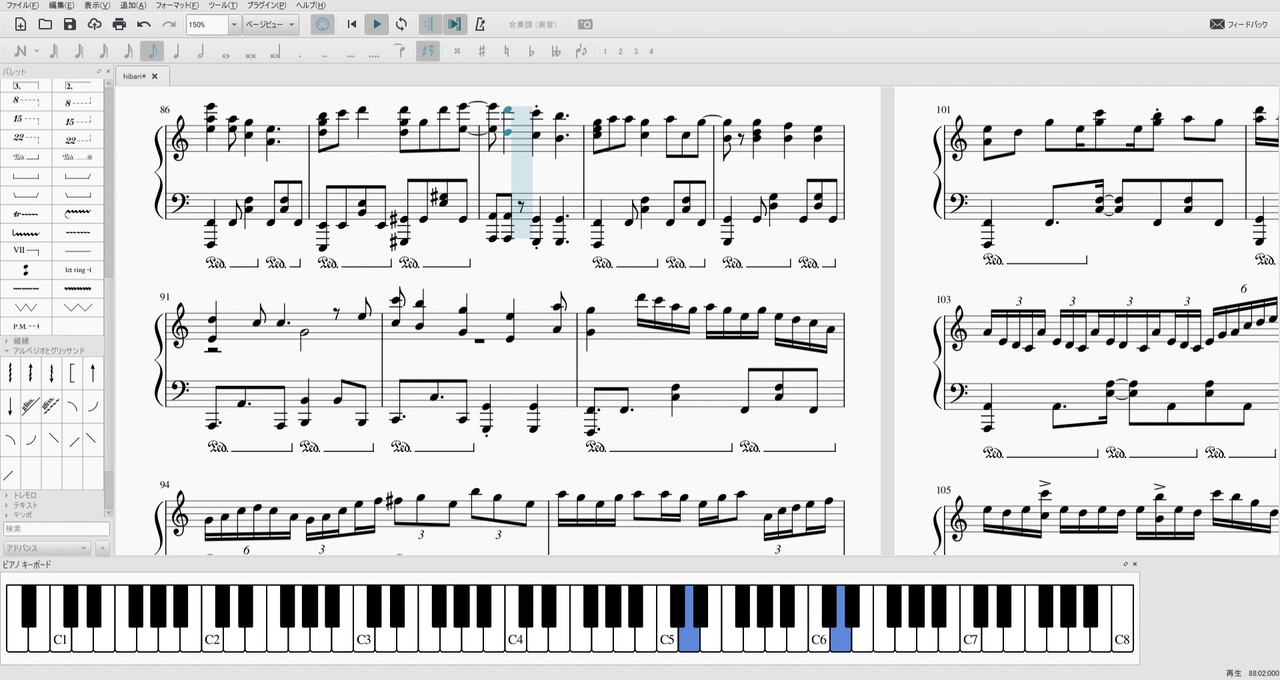Select the VII barre line palette item
The width and height of the screenshot is (1280, 680).
tap(26, 249)
